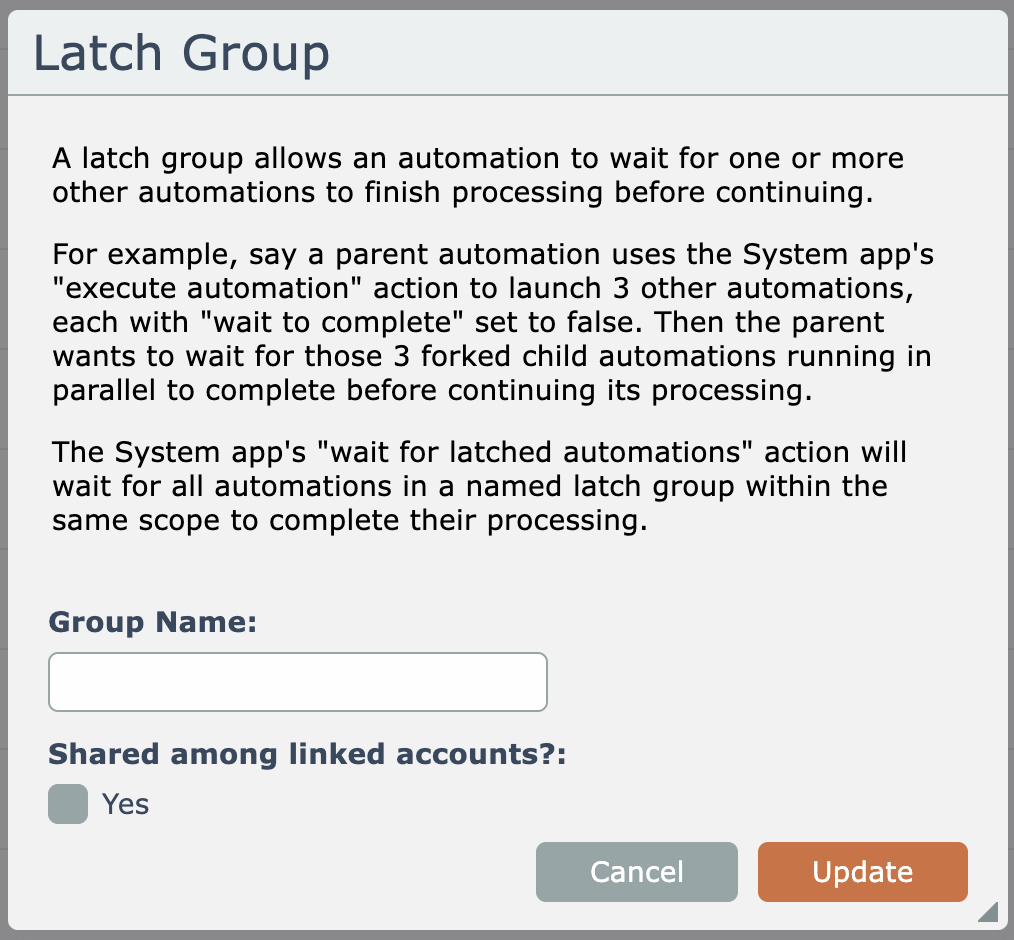Click the "Shared among linked accounts?:" label

click(307, 754)
